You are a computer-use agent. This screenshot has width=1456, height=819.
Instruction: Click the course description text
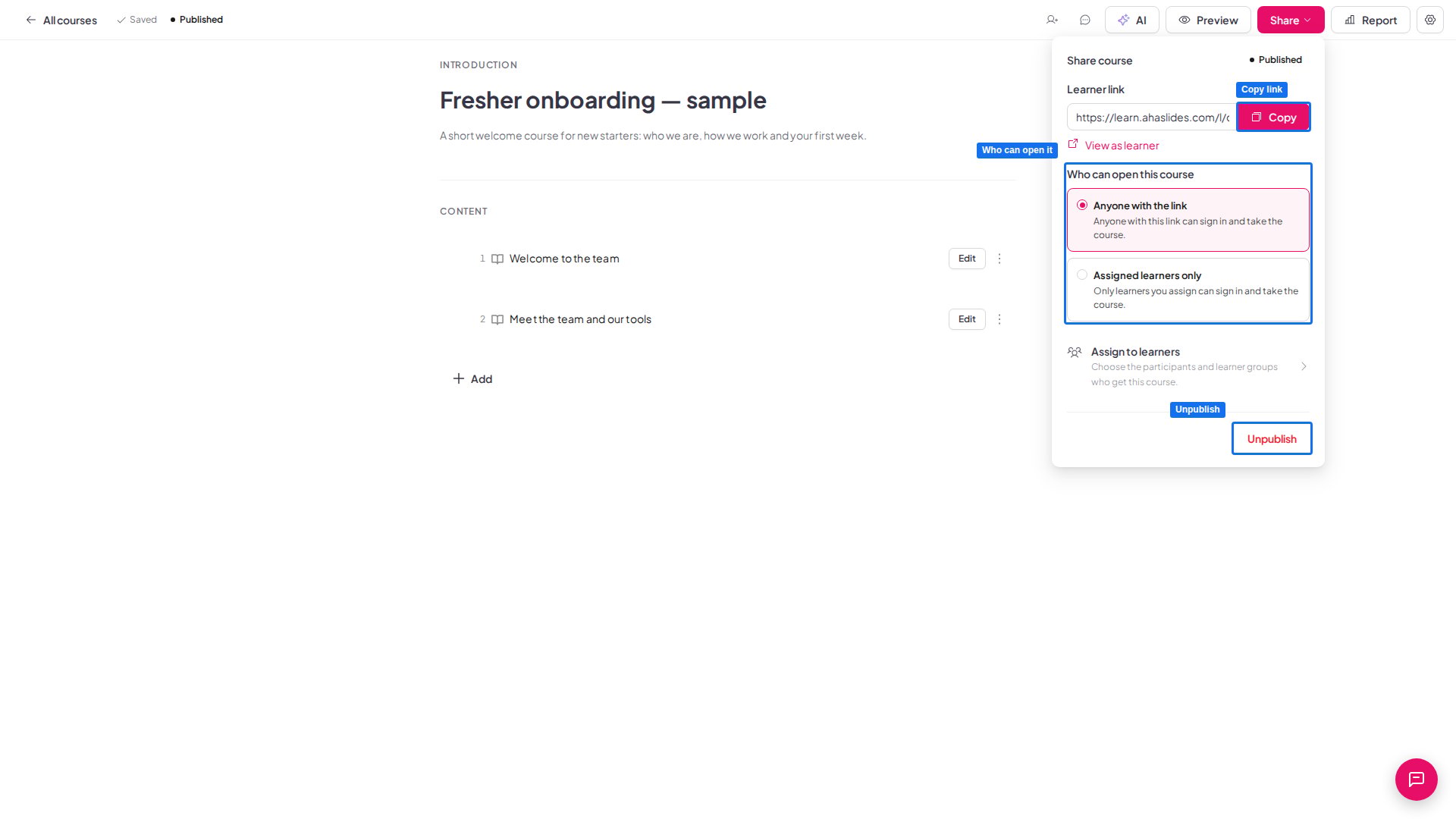(x=653, y=136)
